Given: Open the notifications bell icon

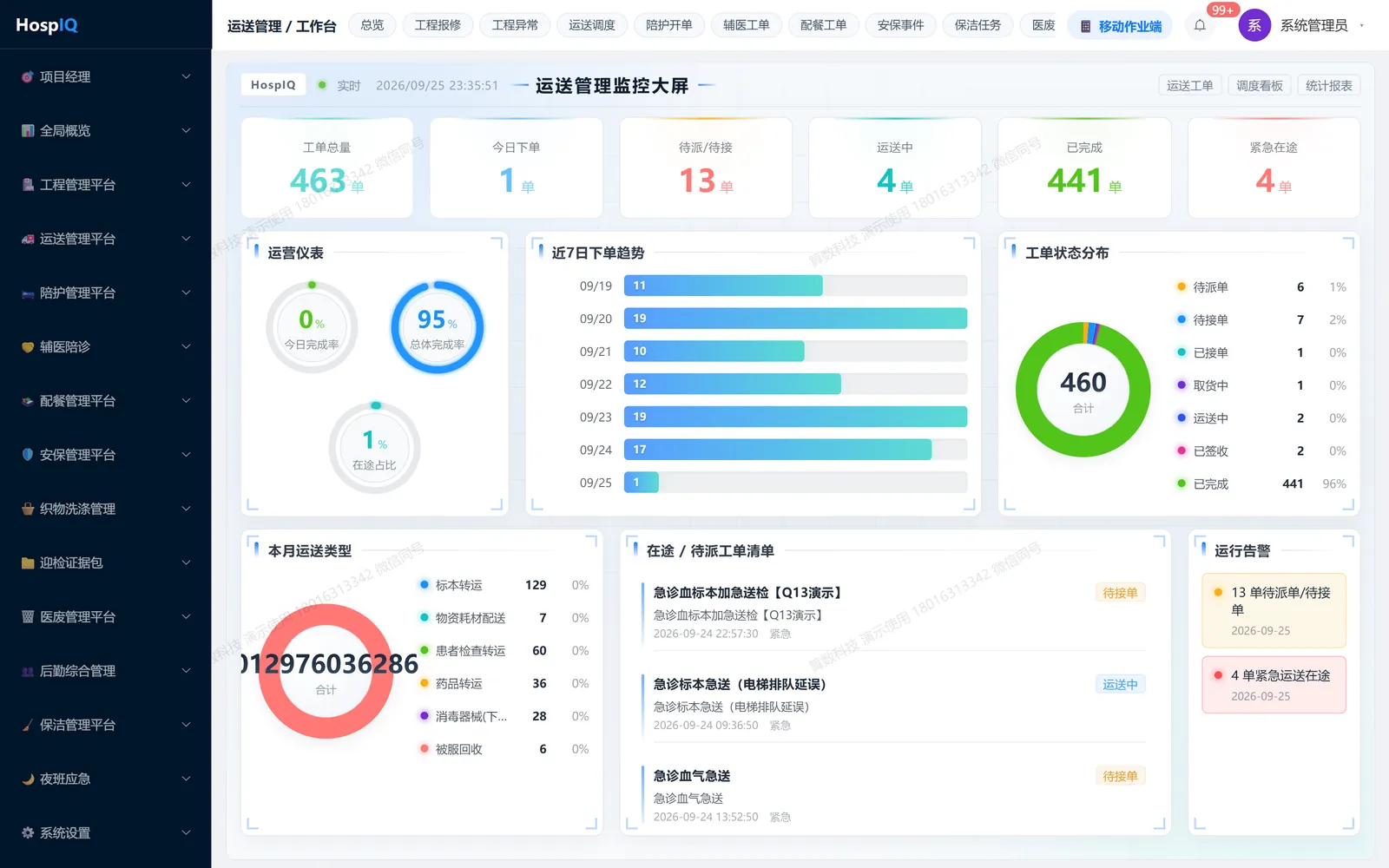Looking at the screenshot, I should (x=1200, y=25).
